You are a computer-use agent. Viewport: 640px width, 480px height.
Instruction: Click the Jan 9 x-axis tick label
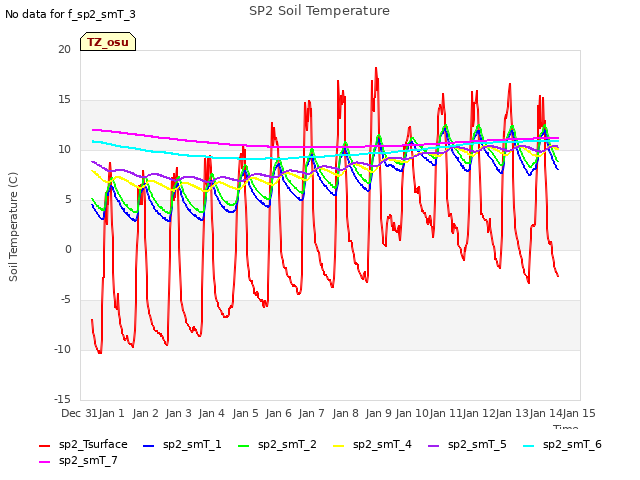click(378, 413)
